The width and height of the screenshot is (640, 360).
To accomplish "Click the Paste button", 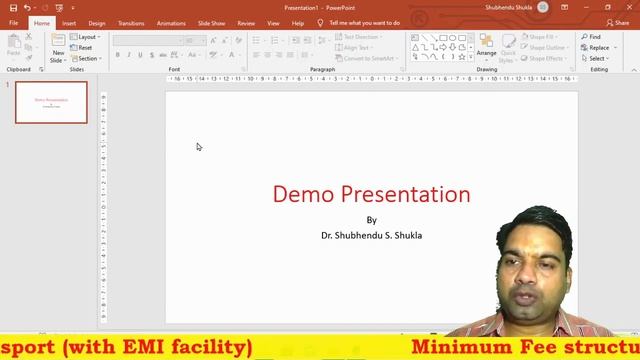I will tap(13, 45).
